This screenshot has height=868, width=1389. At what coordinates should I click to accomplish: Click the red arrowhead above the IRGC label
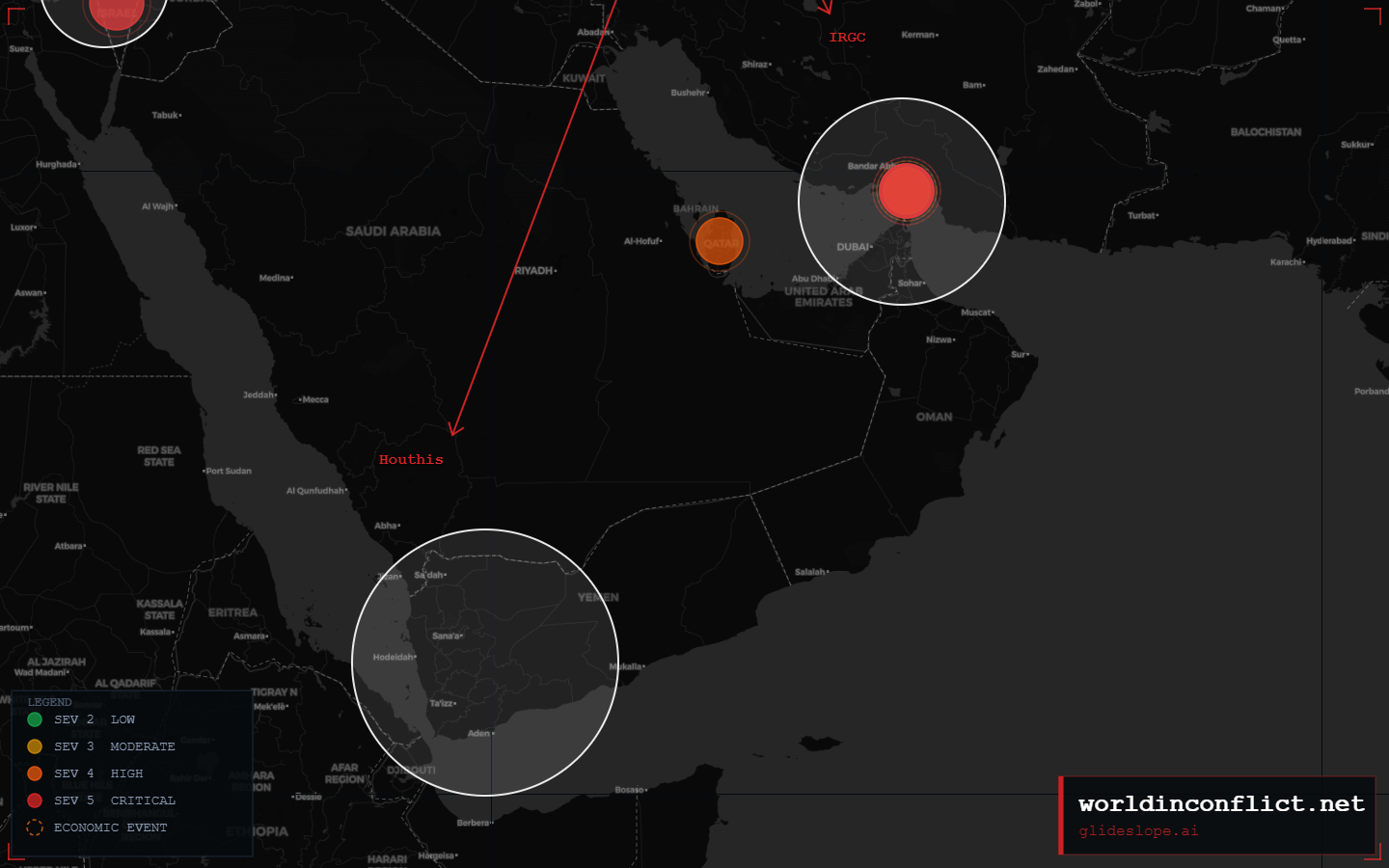[825, 8]
